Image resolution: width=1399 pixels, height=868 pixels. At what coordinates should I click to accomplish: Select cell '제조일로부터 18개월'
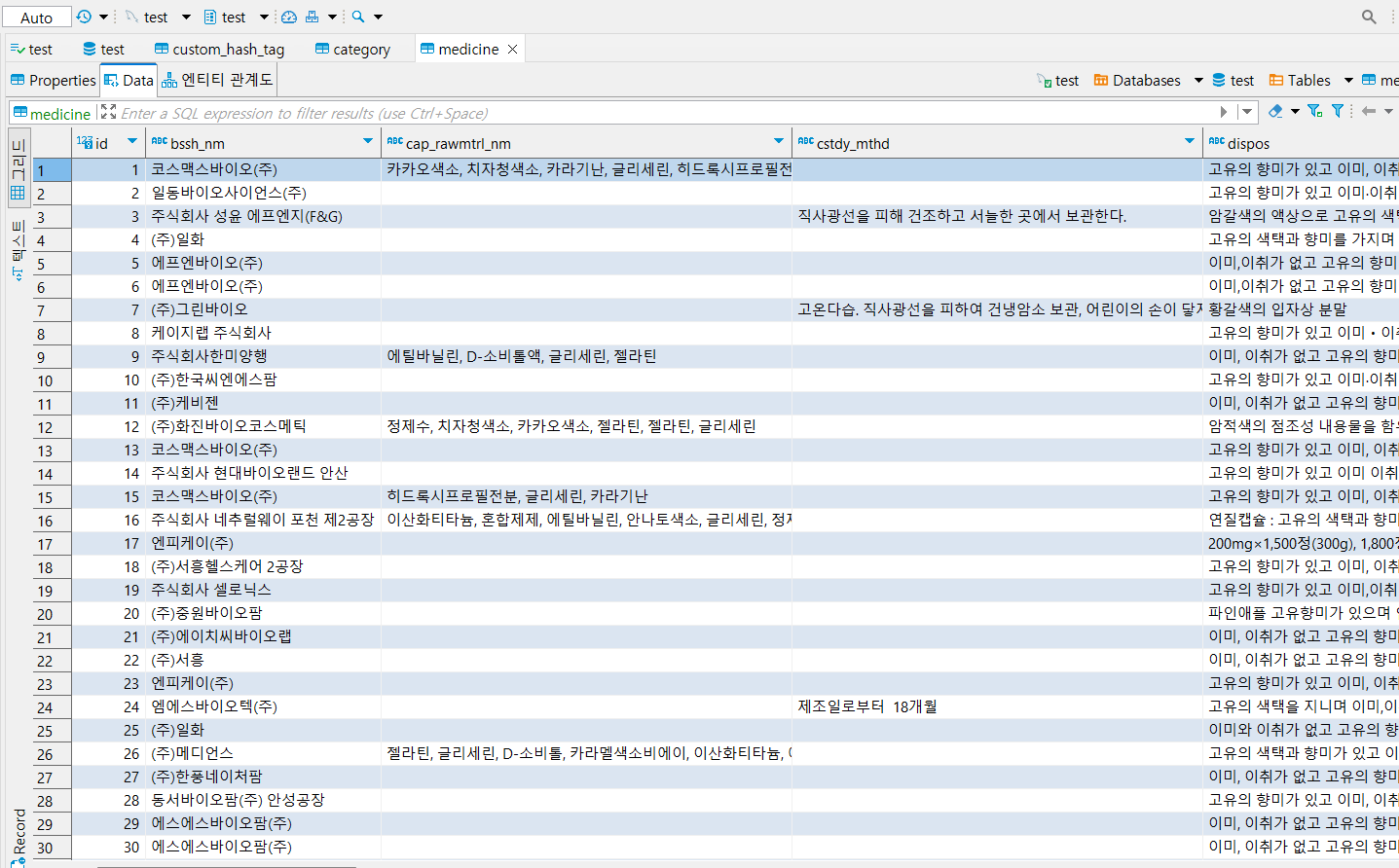997,706
